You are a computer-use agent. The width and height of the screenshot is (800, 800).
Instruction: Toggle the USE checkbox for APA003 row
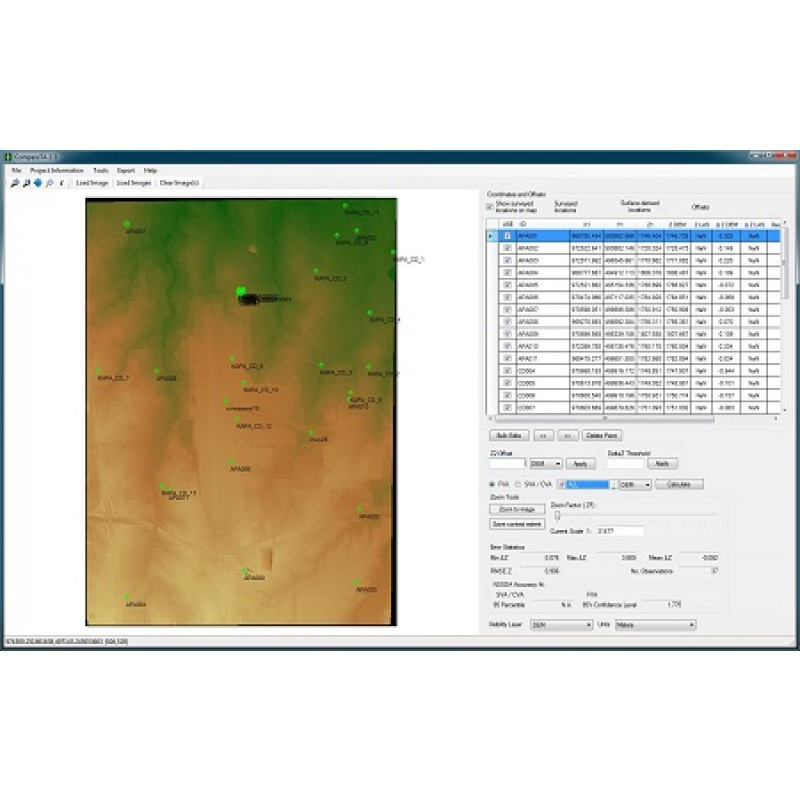508,260
